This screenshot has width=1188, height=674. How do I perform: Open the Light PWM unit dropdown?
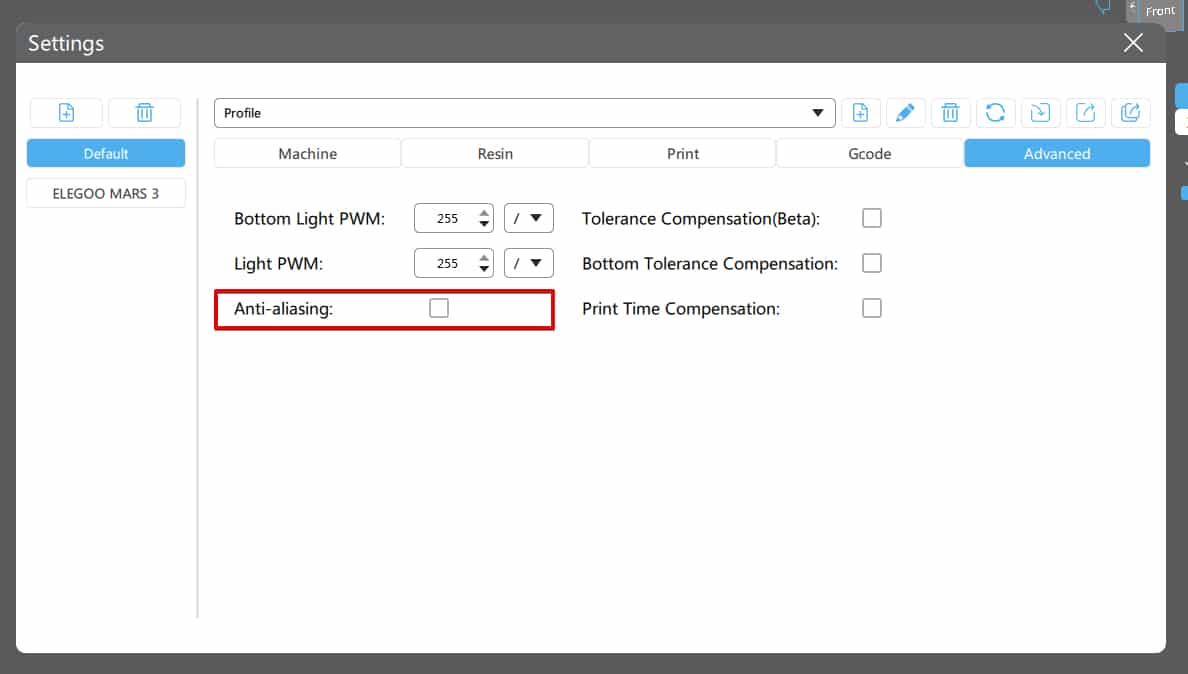(x=528, y=262)
